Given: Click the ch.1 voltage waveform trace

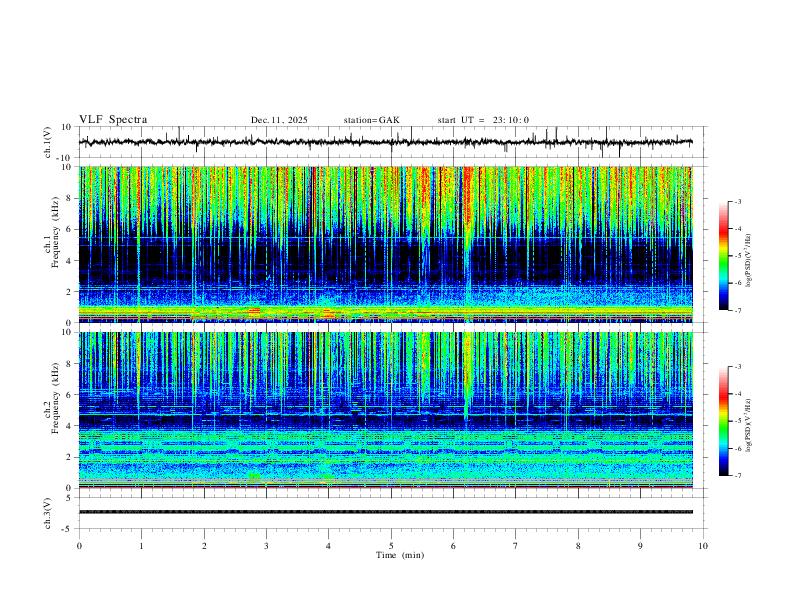Looking at the screenshot, I should pos(385,142).
